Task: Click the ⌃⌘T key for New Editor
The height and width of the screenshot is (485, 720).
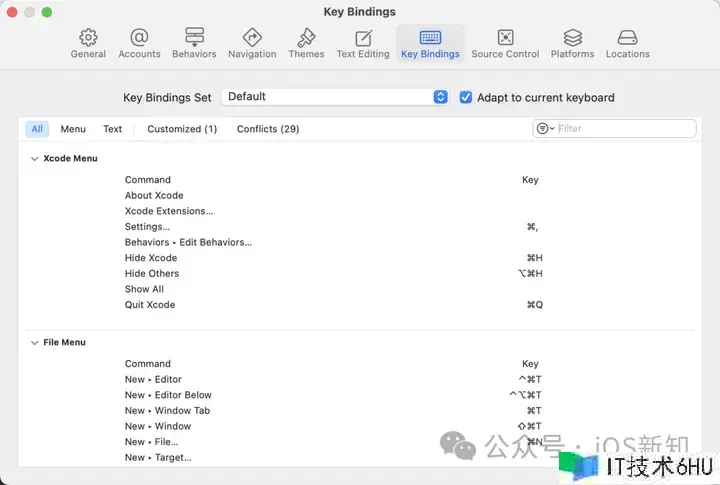Action: coord(530,379)
